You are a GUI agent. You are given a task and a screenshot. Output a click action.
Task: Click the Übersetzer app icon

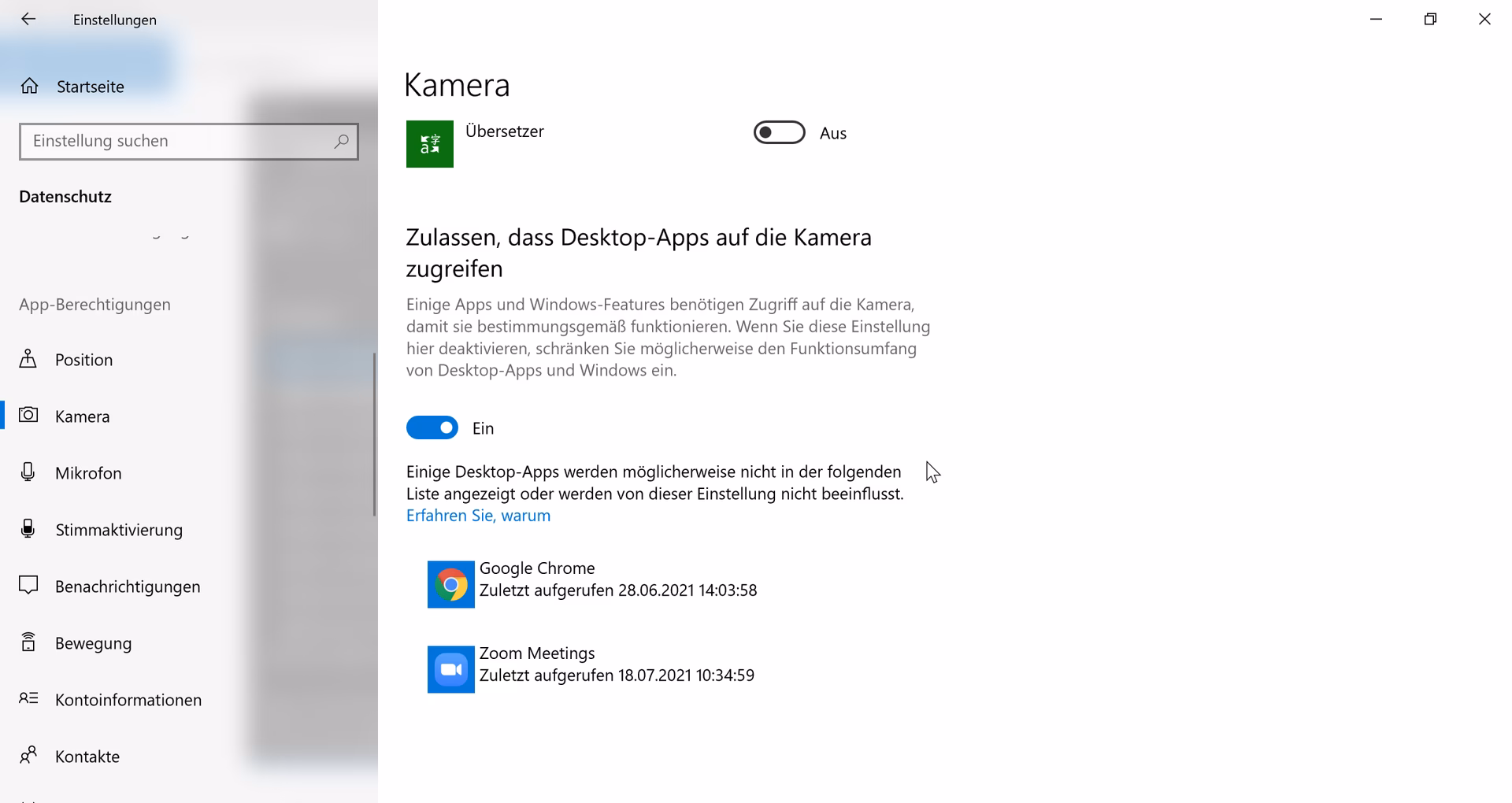[429, 144]
